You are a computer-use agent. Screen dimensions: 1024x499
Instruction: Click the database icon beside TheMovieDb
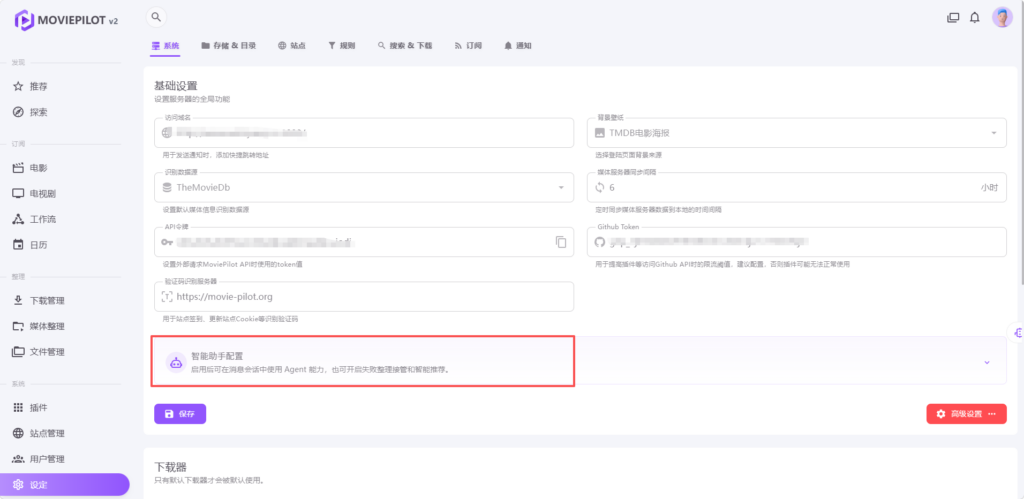(x=167, y=187)
